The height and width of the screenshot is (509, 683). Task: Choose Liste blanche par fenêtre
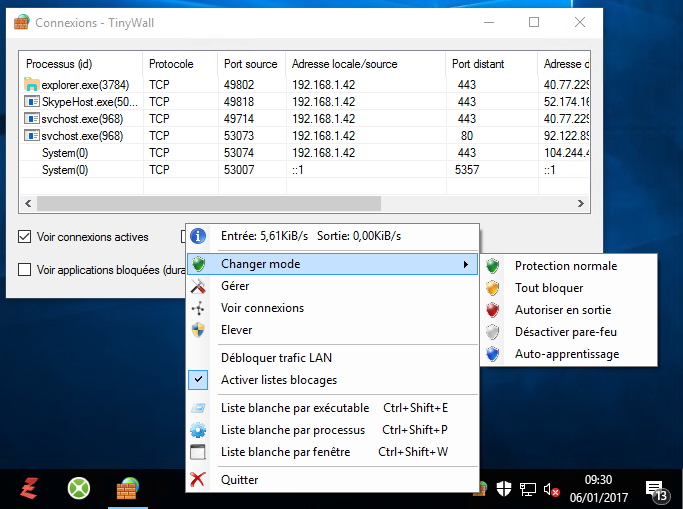[x=333, y=452]
